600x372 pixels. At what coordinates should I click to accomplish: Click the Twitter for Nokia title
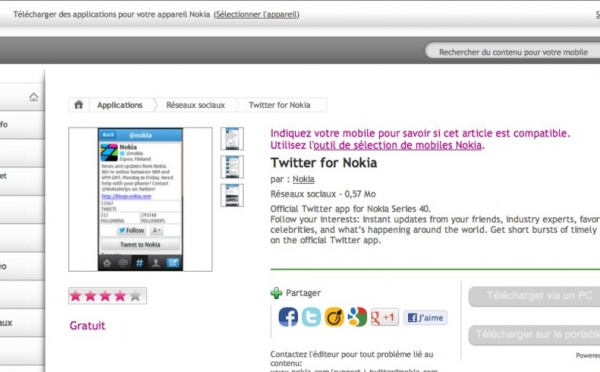[324, 163]
